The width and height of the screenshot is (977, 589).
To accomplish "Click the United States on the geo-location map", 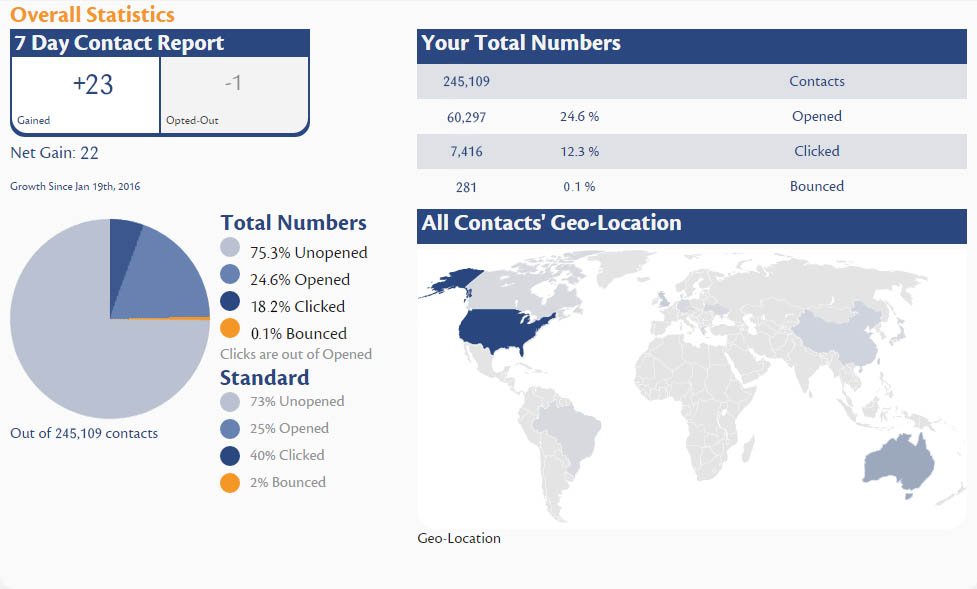I will pos(498,330).
